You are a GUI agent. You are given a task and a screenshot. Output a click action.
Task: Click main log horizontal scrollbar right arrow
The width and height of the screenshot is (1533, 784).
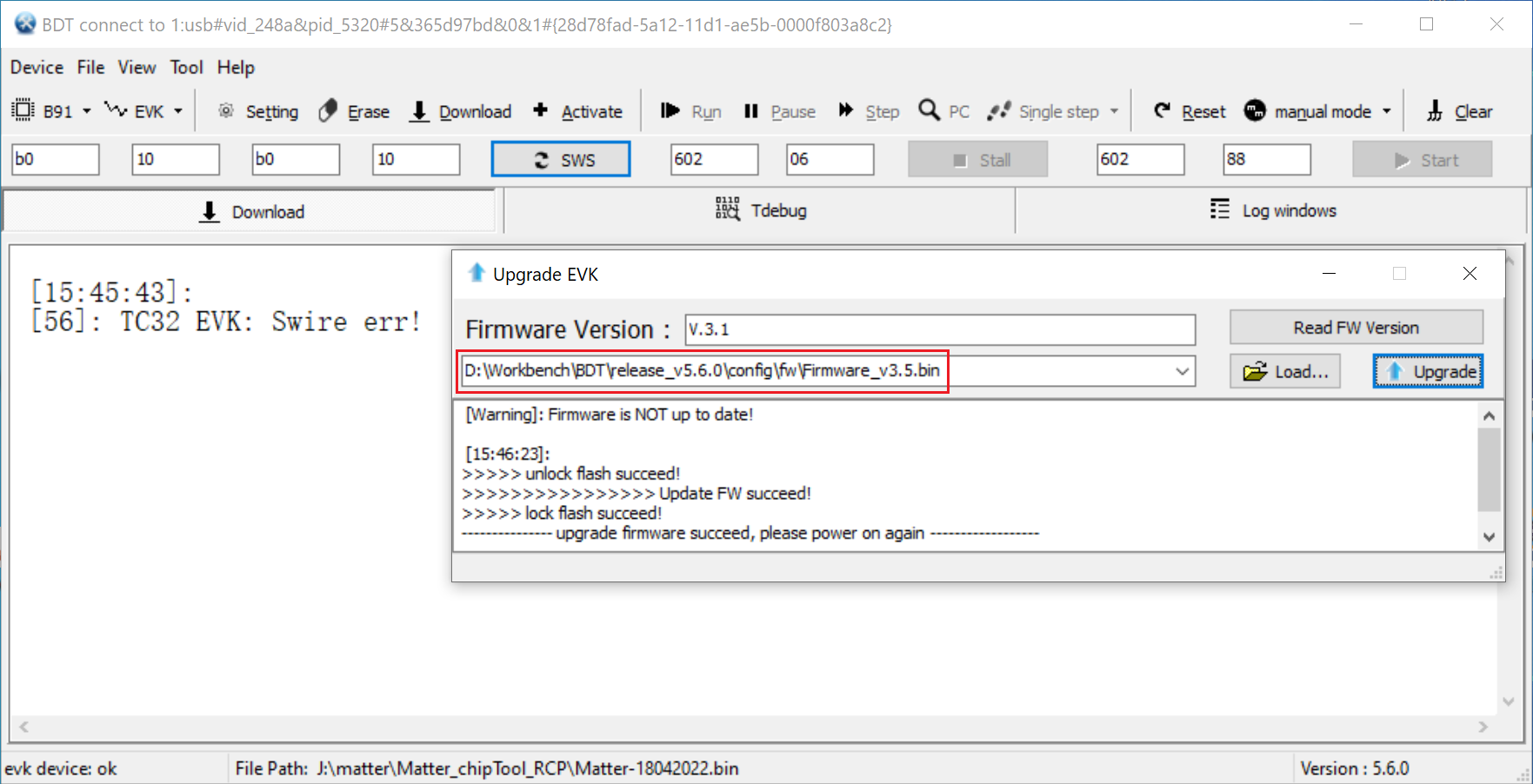[x=1483, y=727]
